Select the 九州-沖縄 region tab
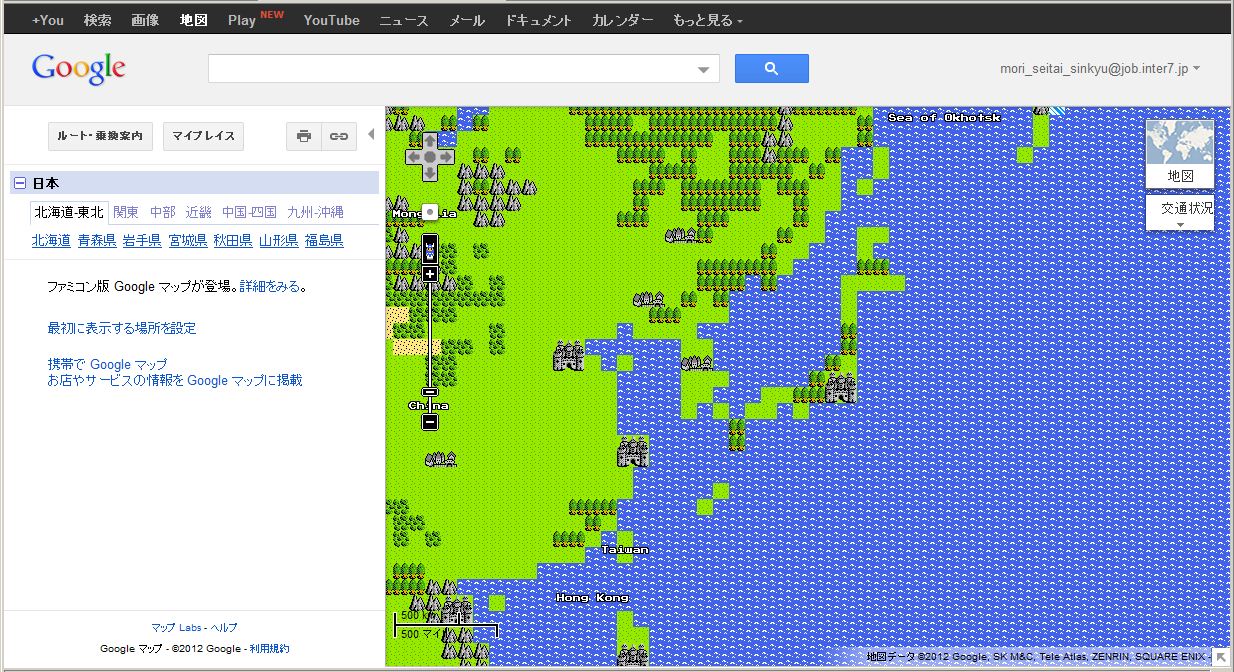The height and width of the screenshot is (672, 1234). pyautogui.click(x=315, y=212)
